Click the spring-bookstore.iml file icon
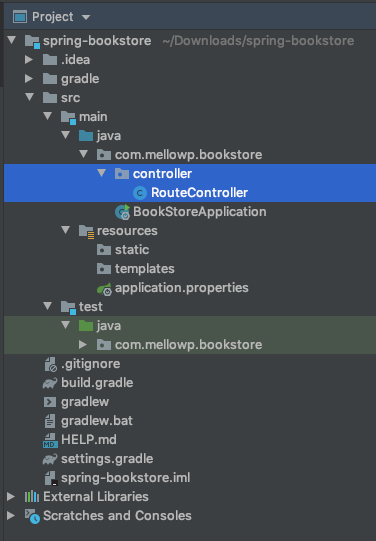 [x=51, y=478]
